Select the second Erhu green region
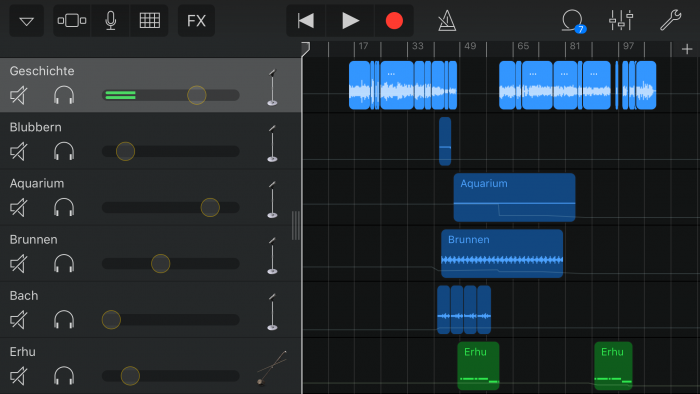The height and width of the screenshot is (394, 700). (x=613, y=366)
